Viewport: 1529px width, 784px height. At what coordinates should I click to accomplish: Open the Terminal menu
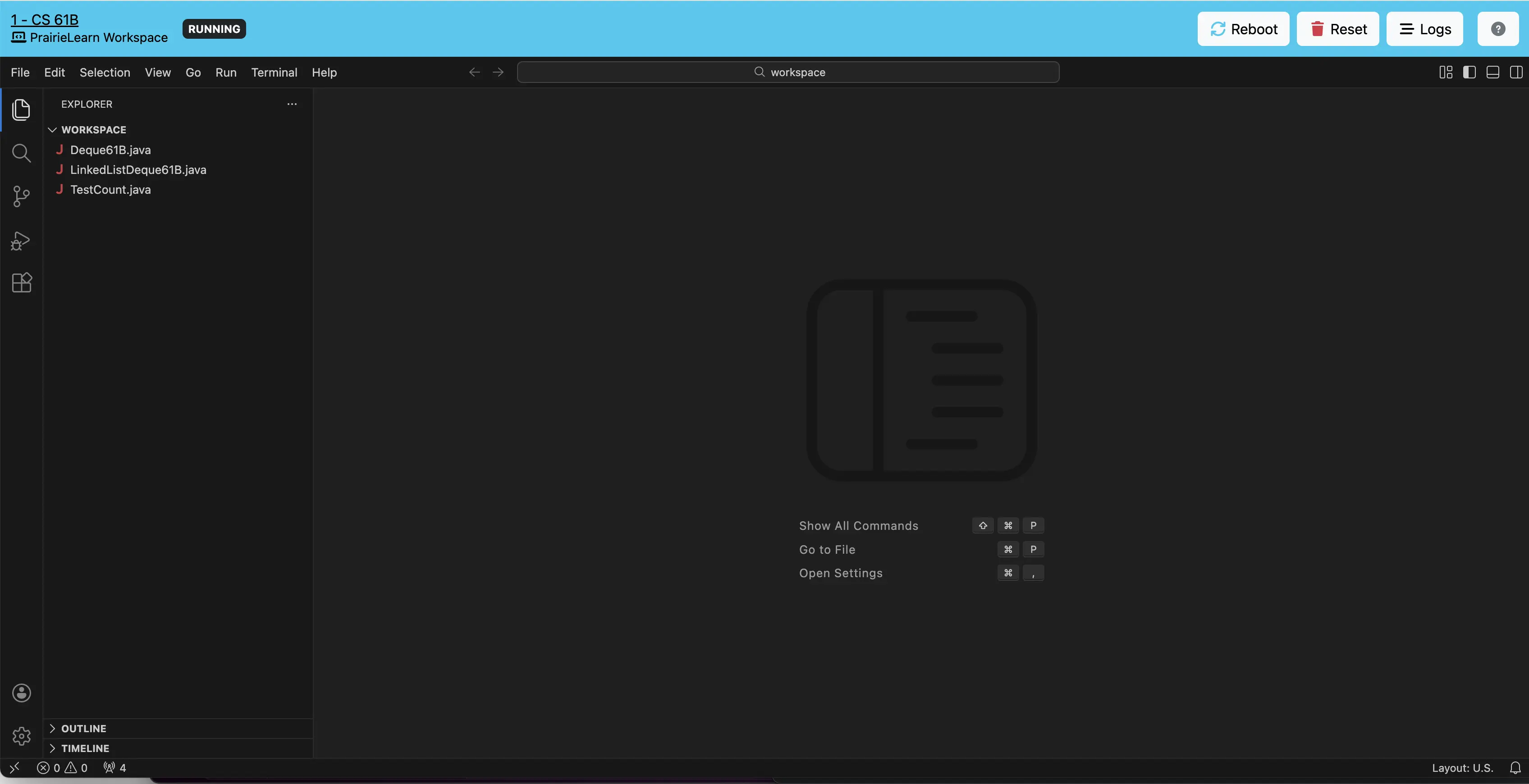point(274,73)
